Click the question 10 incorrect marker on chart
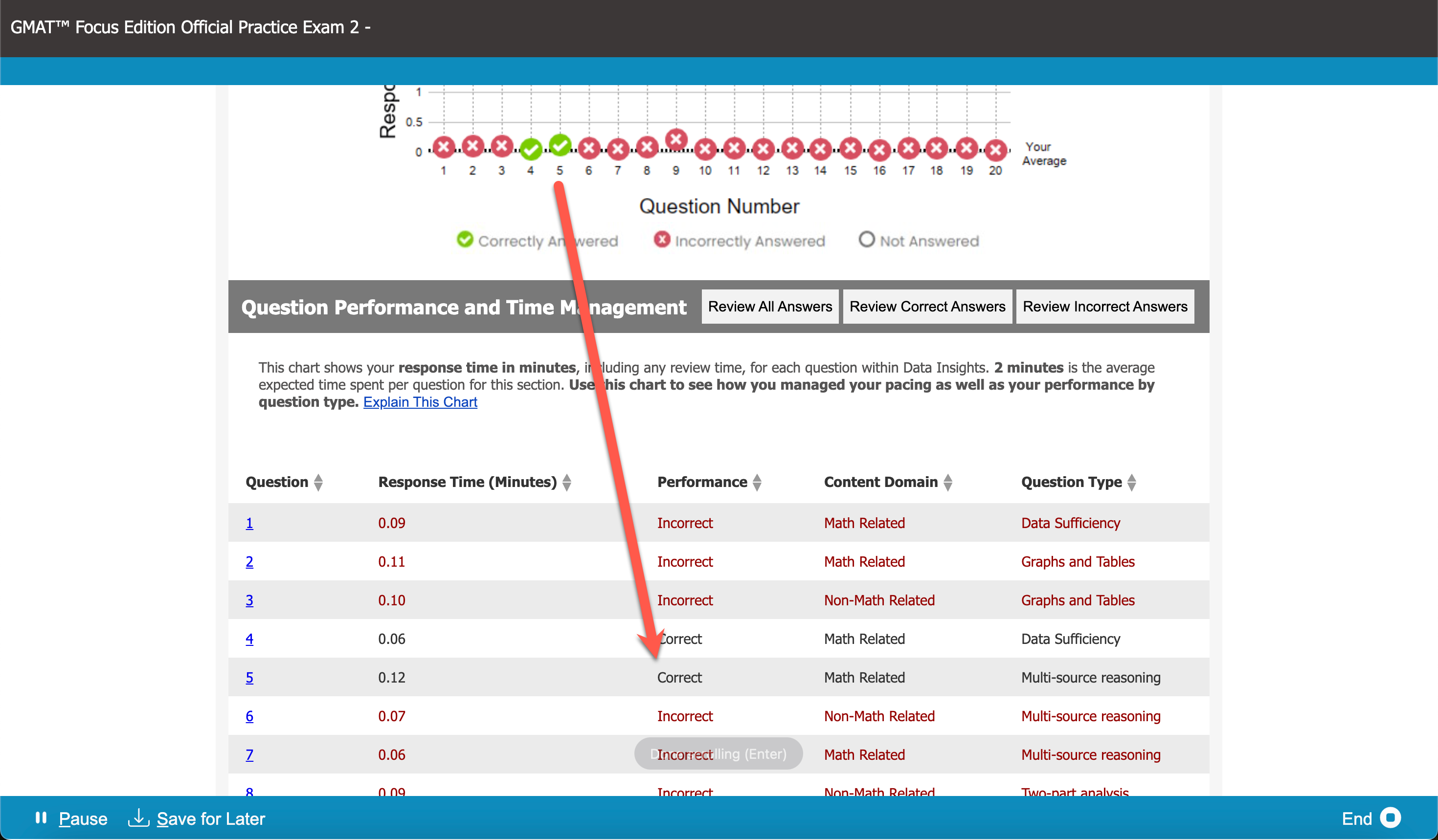 tap(705, 150)
